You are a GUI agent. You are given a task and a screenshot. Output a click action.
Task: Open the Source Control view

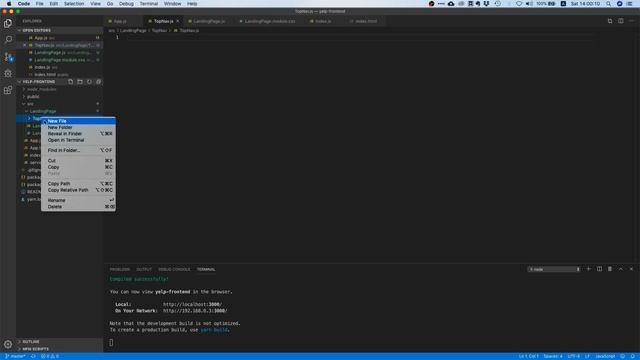[8, 56]
